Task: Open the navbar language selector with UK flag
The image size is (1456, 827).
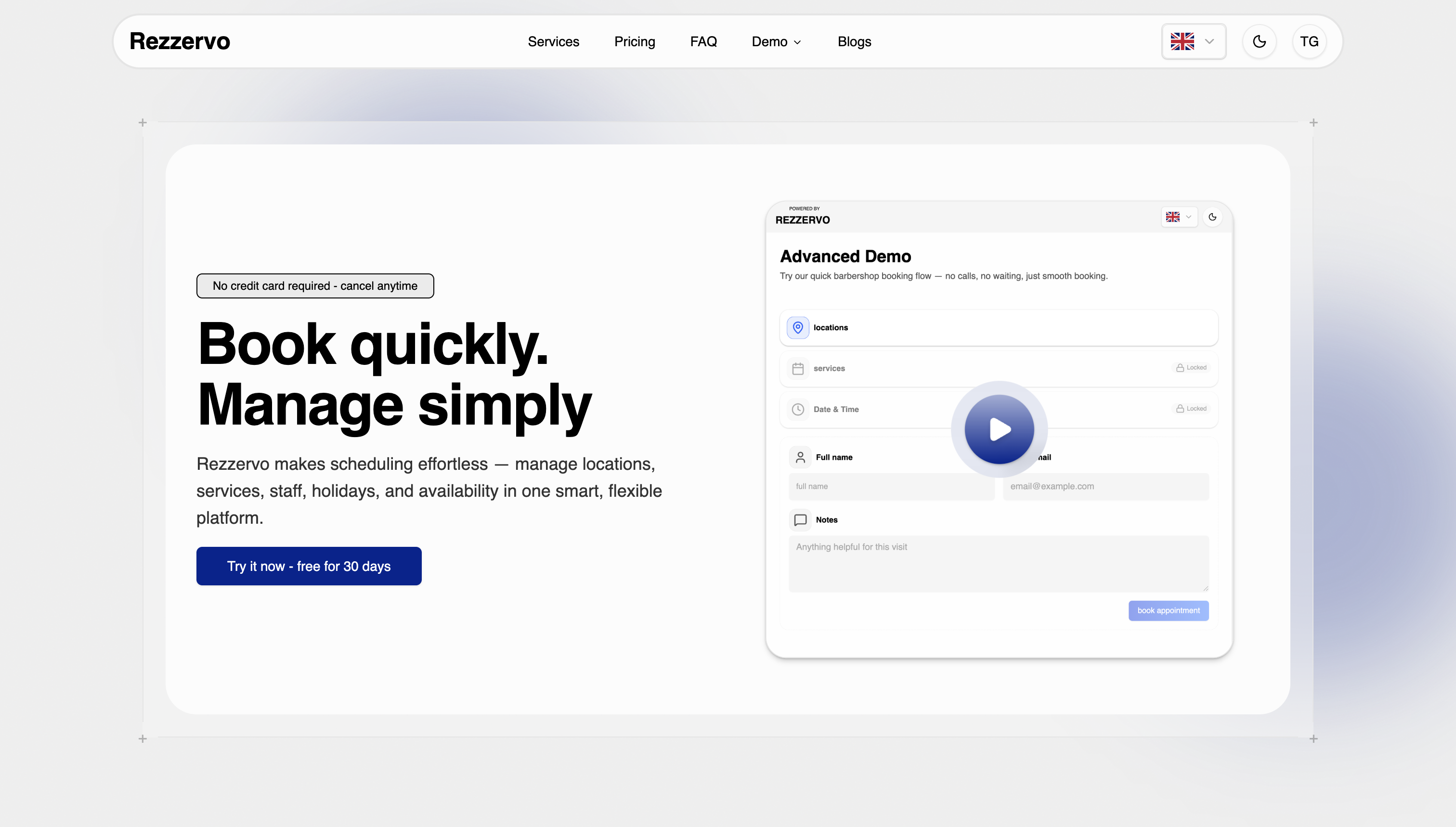Action: point(1194,41)
